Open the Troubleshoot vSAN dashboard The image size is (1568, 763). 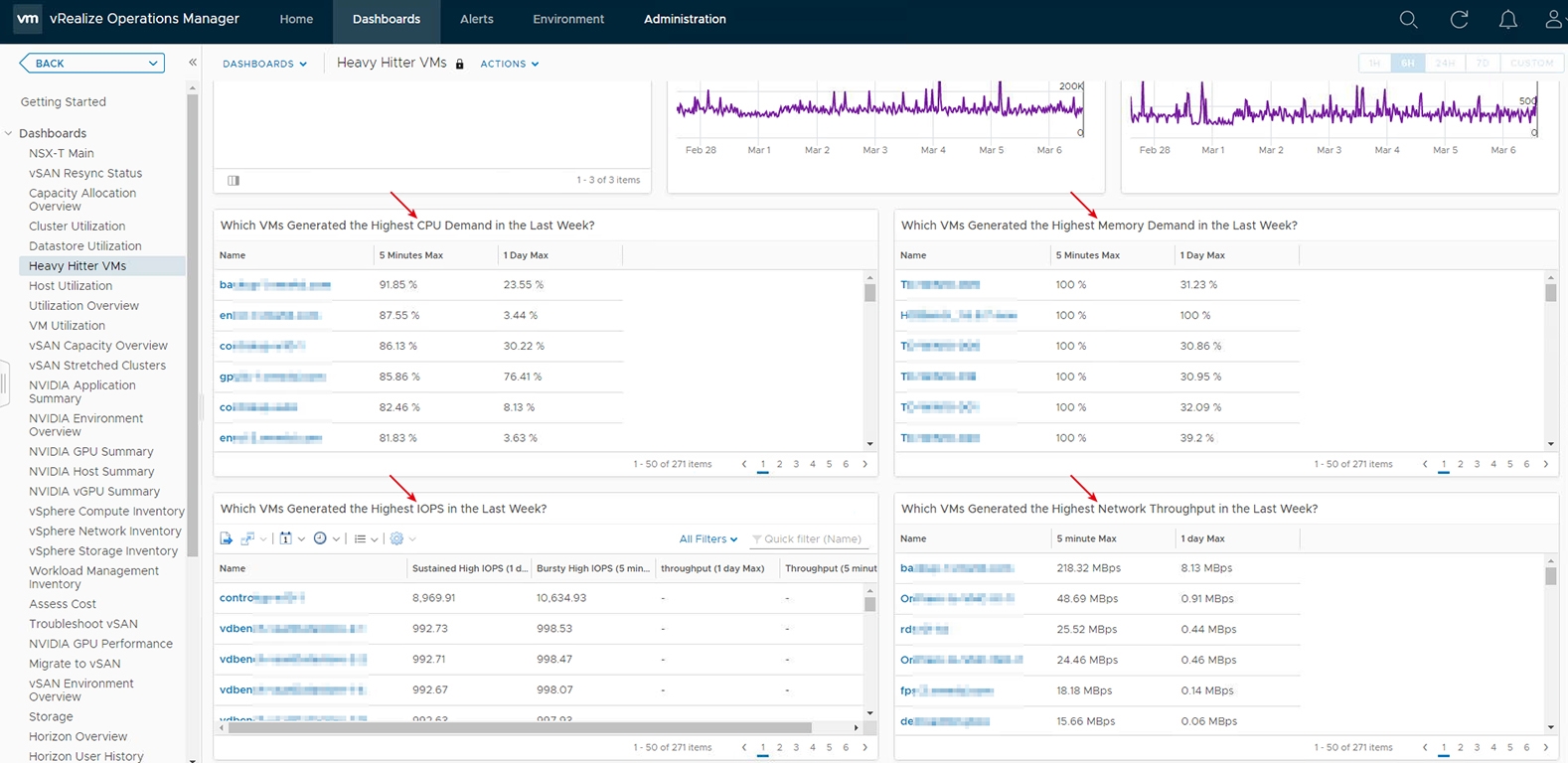[83, 624]
